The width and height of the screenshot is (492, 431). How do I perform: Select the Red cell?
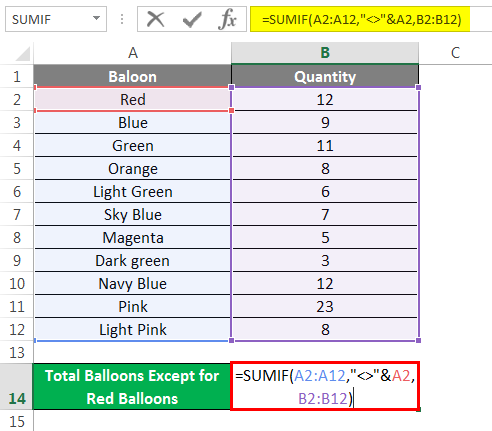pos(132,99)
